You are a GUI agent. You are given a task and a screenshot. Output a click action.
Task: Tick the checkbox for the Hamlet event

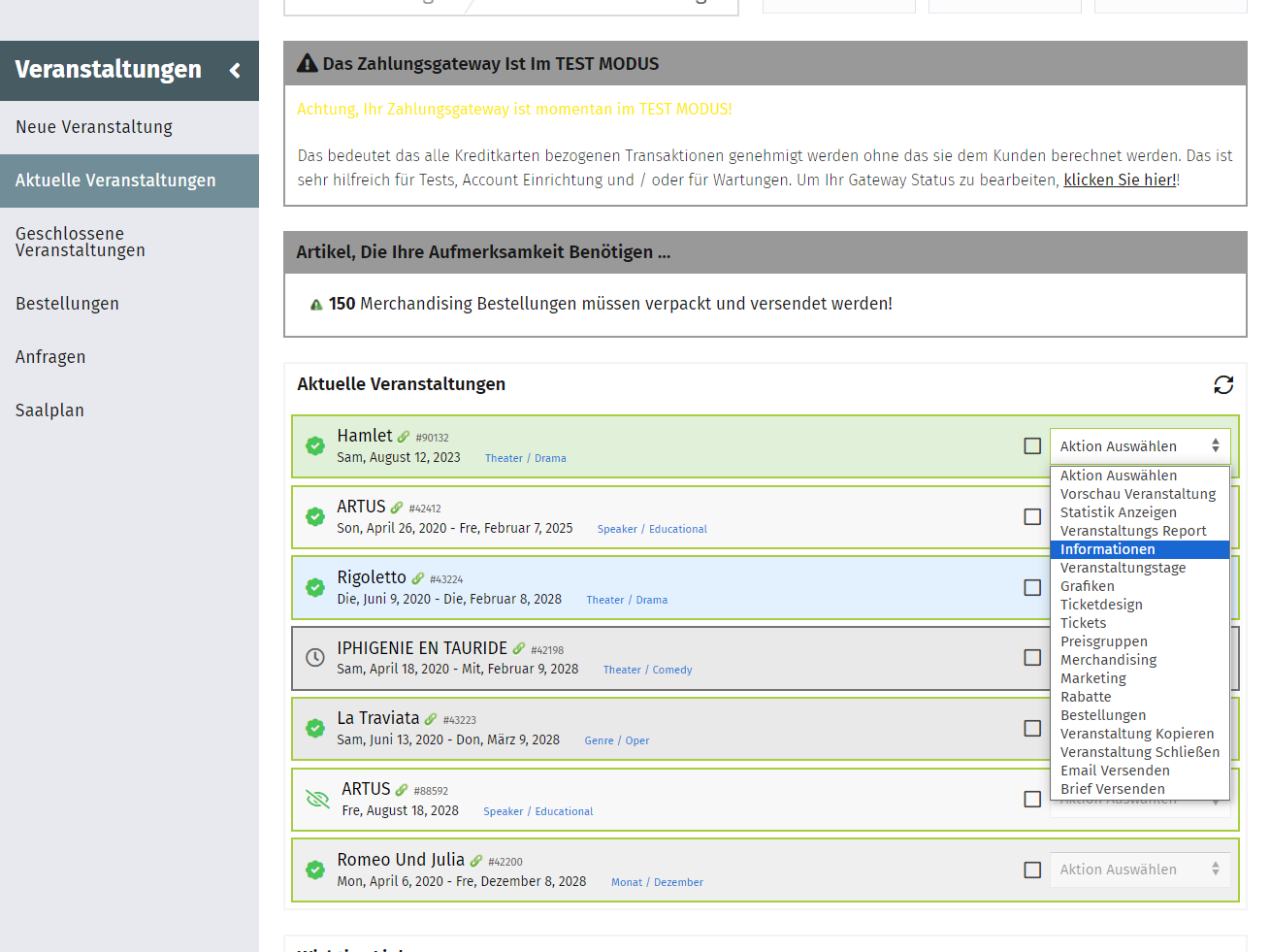pos(1032,446)
